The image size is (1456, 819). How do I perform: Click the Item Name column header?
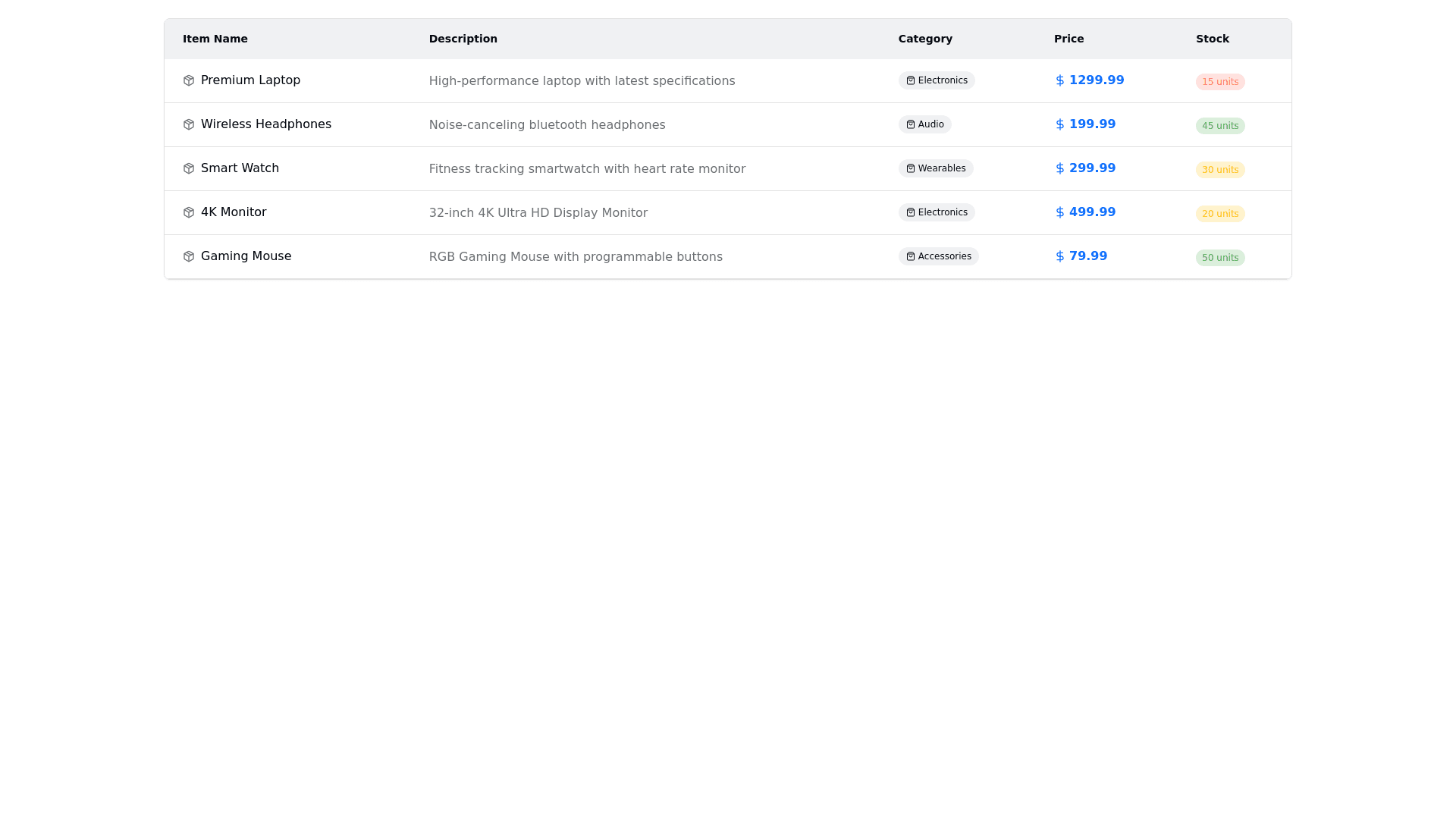pos(215,39)
